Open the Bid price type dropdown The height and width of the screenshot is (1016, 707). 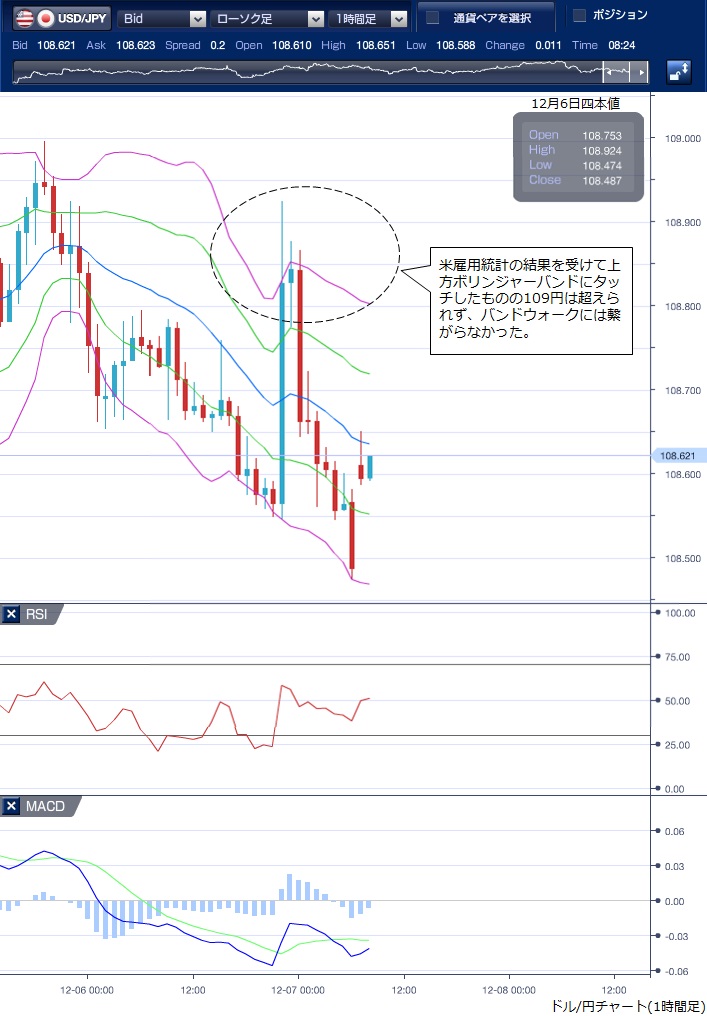(x=163, y=18)
